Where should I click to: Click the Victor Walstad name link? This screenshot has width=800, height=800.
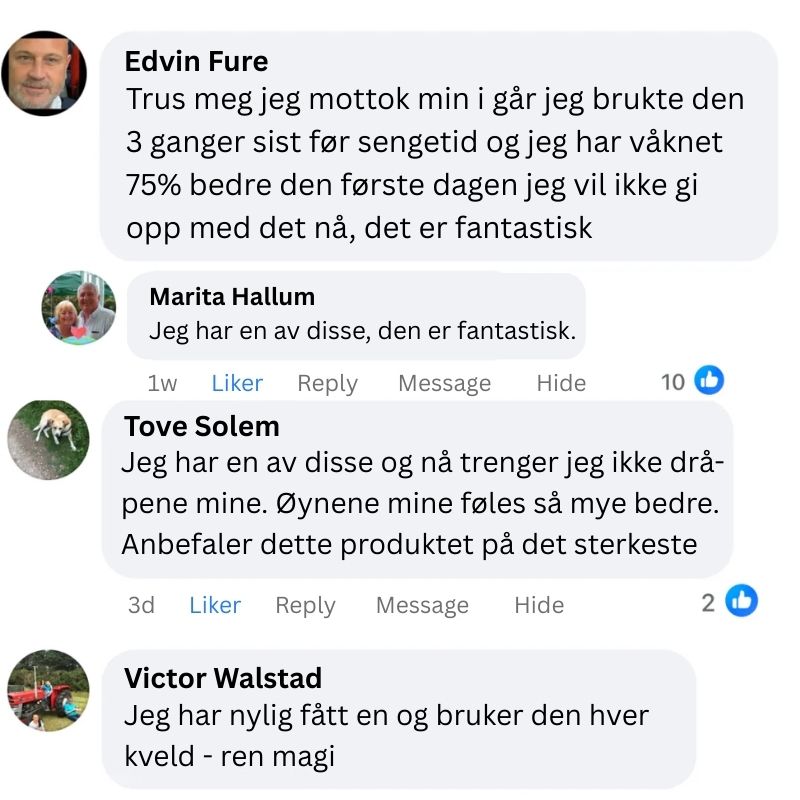pos(223,678)
